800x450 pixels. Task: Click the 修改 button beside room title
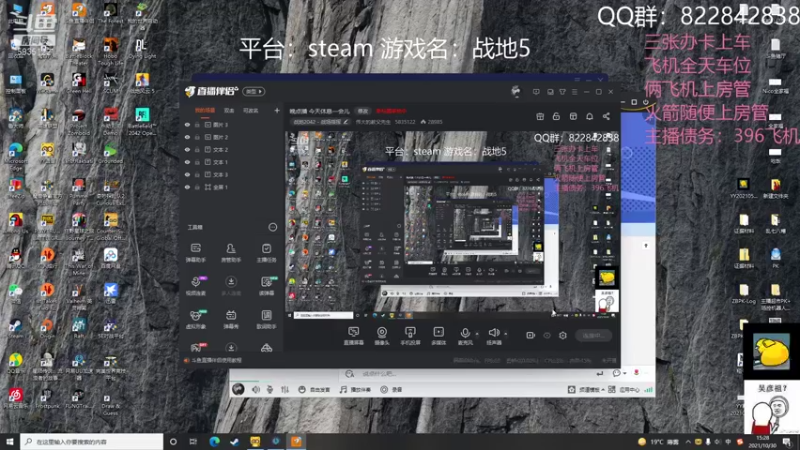[363, 111]
